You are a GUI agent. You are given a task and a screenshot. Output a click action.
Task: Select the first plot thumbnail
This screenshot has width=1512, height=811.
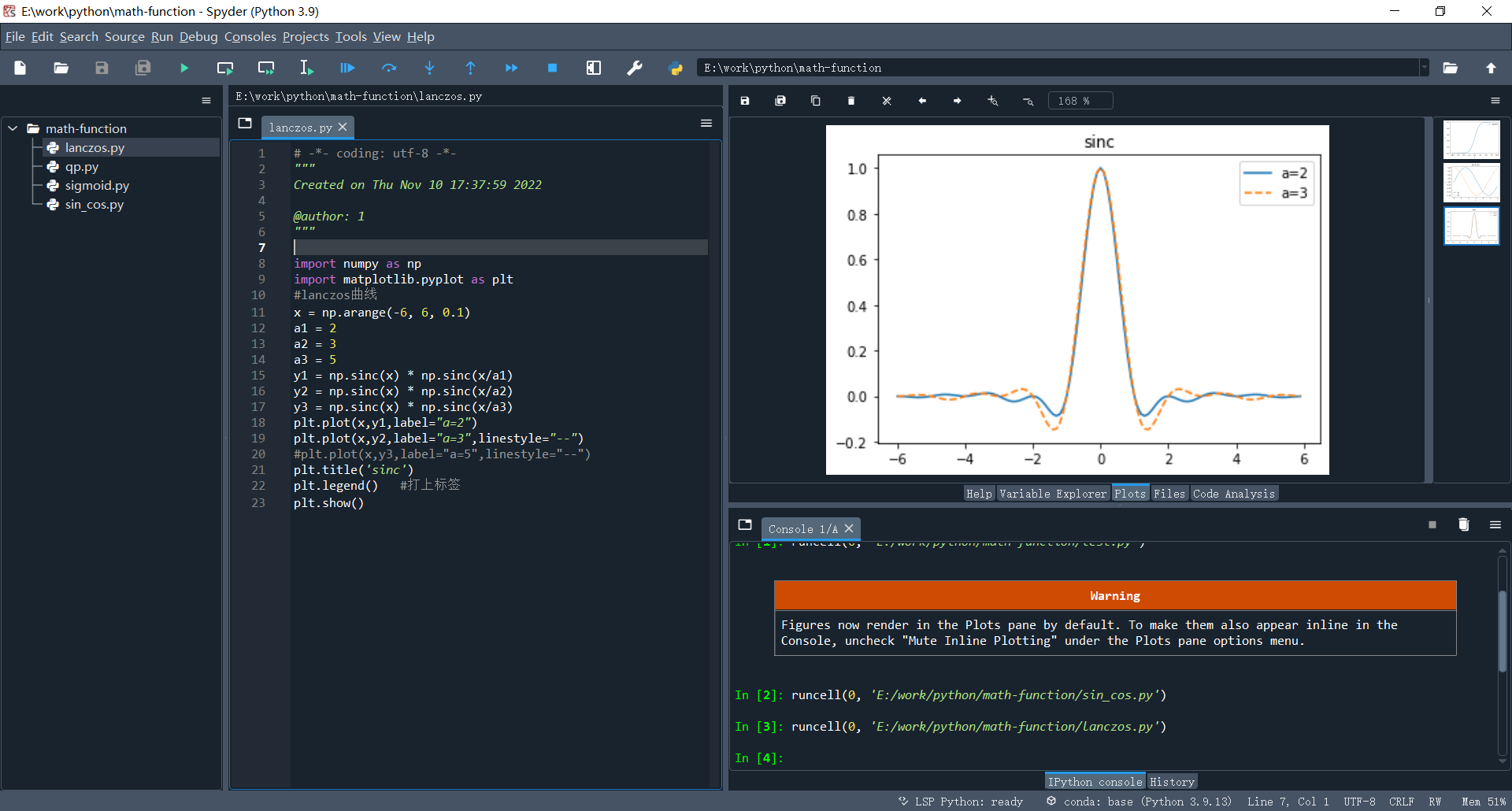pyautogui.click(x=1471, y=140)
